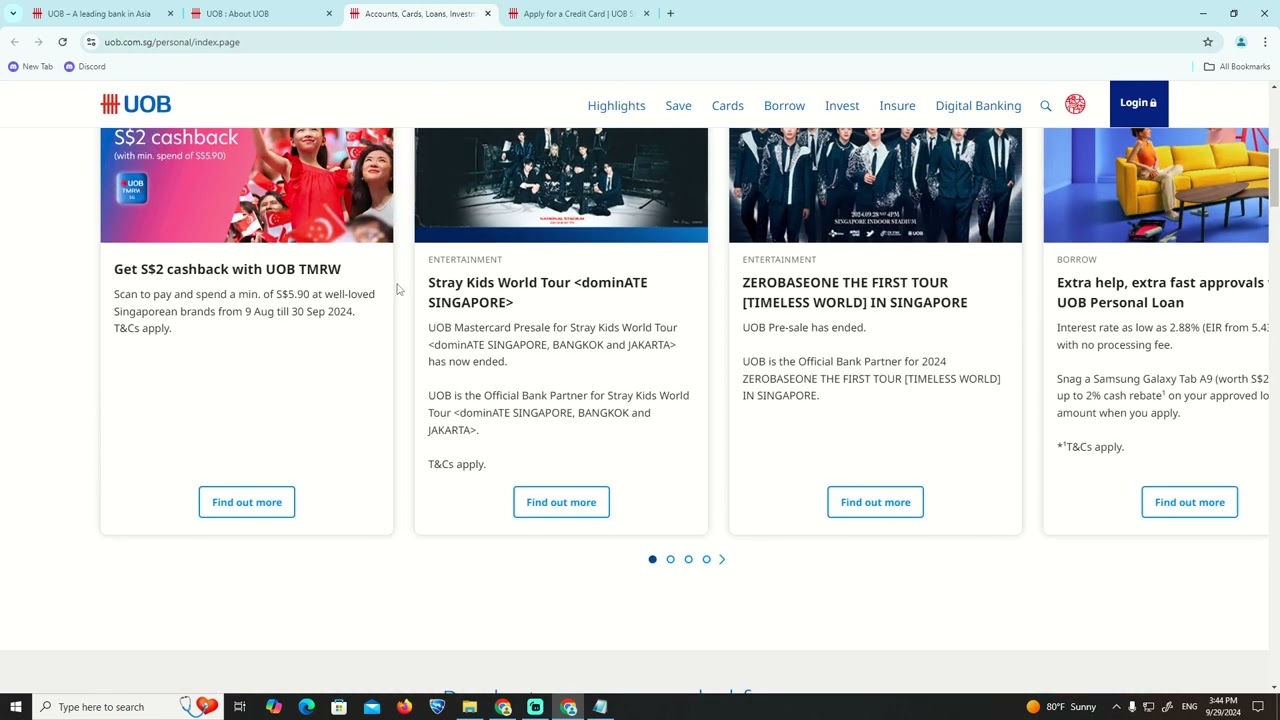This screenshot has width=1280, height=720.
Task: Click the browser forward arrow
Action: (x=38, y=42)
